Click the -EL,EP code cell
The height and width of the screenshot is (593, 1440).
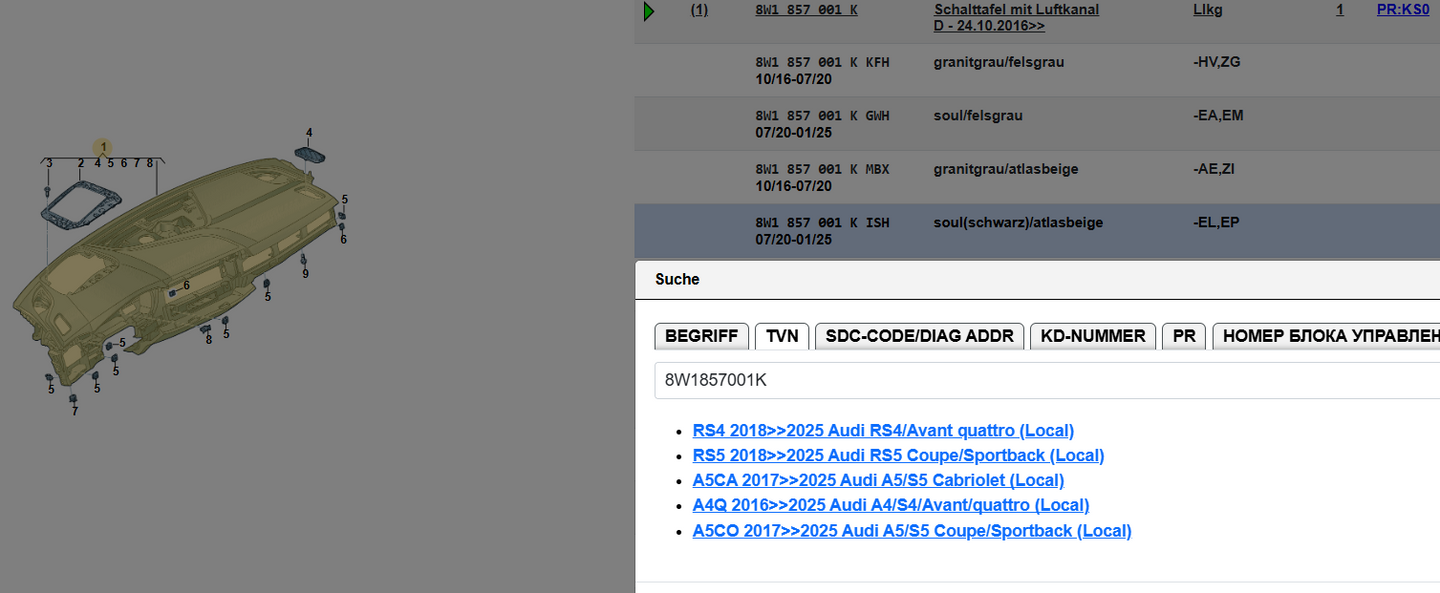click(x=1215, y=222)
